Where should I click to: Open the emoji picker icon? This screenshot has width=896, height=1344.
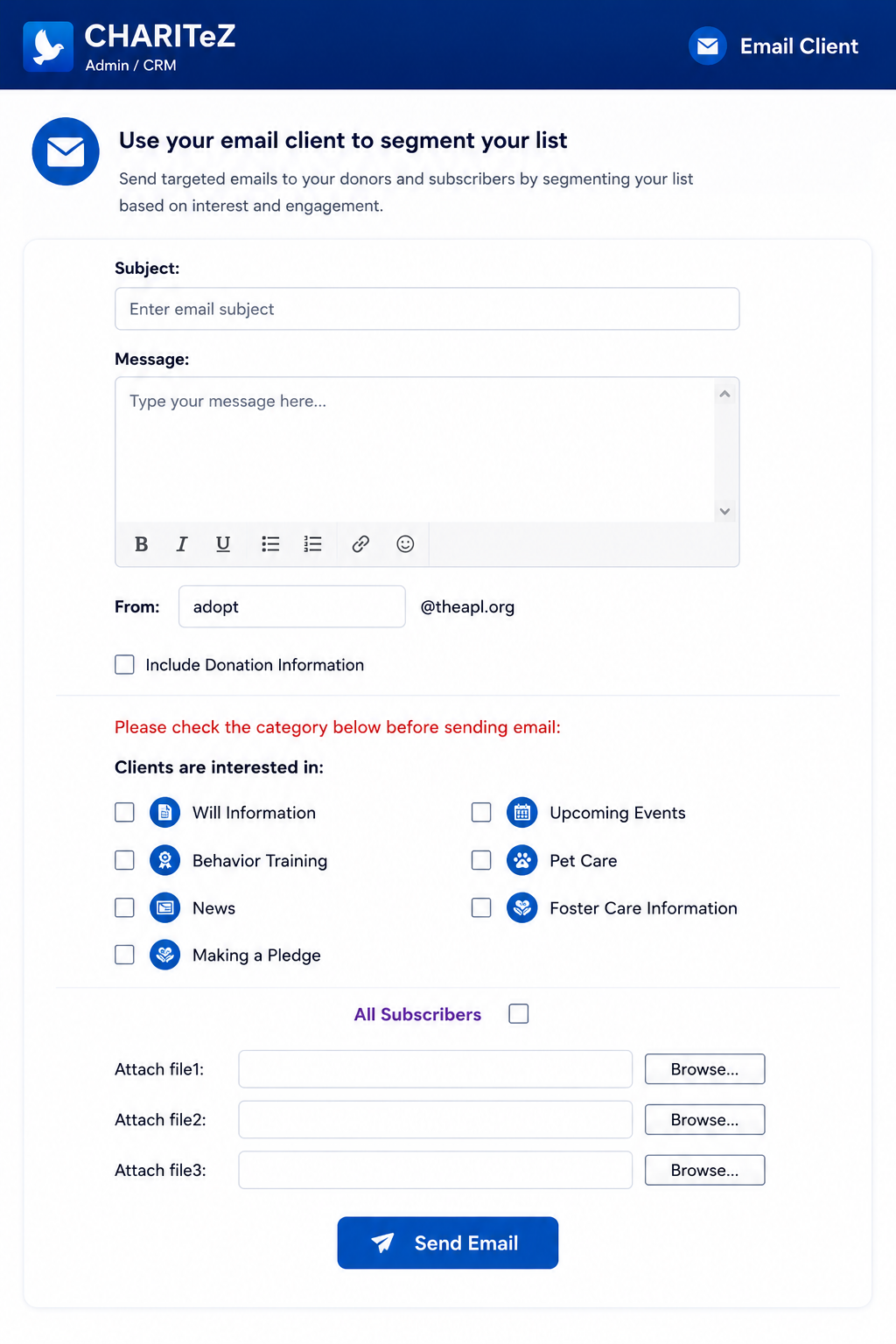(x=405, y=544)
